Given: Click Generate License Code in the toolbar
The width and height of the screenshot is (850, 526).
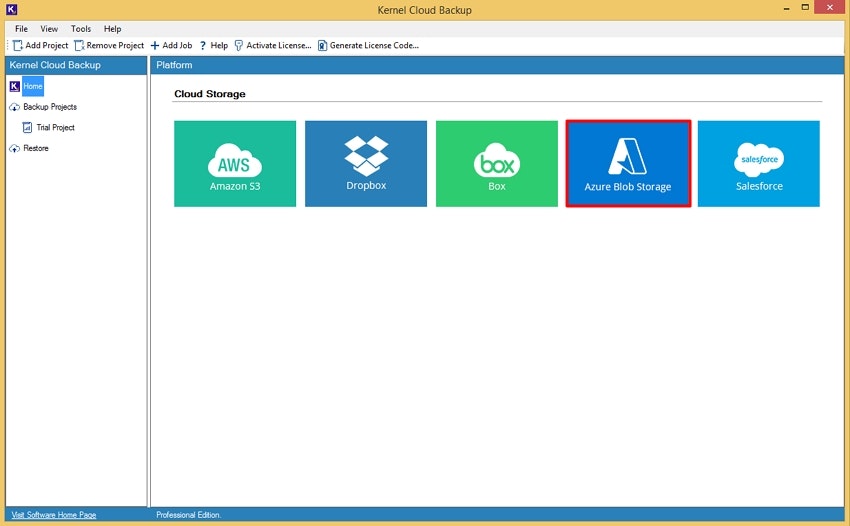Looking at the screenshot, I should (368, 46).
